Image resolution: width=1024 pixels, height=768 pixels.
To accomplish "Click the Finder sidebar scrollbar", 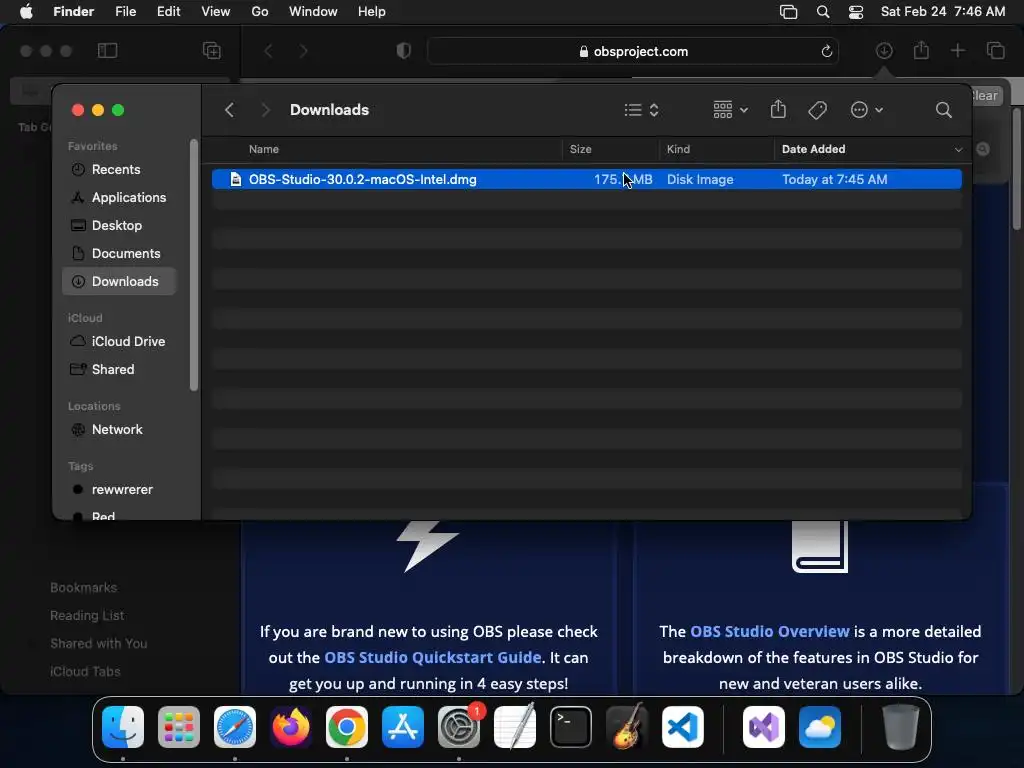I will (193, 264).
